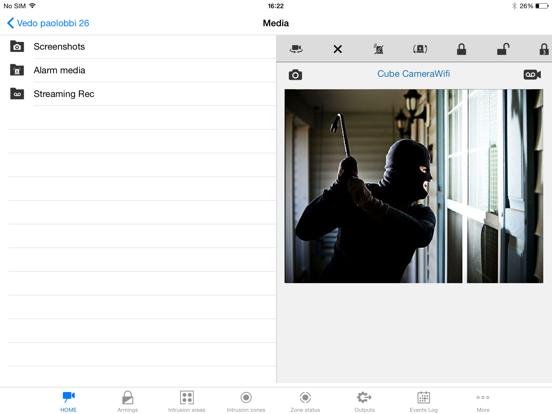Tap the battery indicator in status bar
The image size is (552, 414).
tap(542, 6)
